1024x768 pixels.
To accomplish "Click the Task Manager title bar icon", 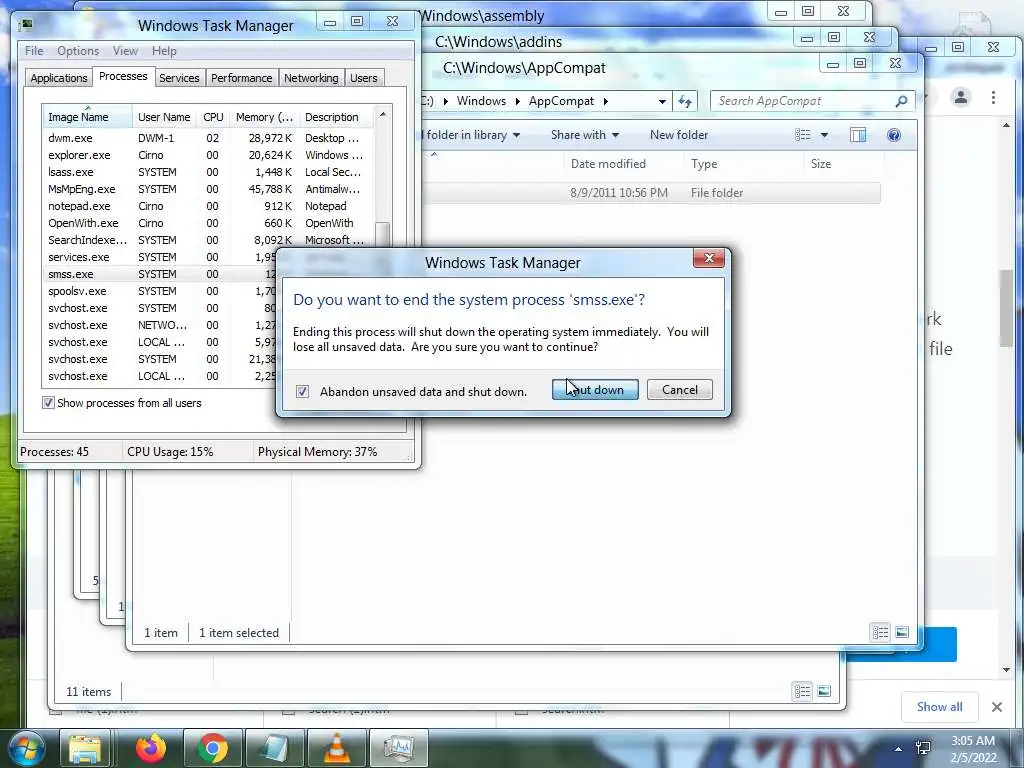I will pyautogui.click(x=26, y=25).
